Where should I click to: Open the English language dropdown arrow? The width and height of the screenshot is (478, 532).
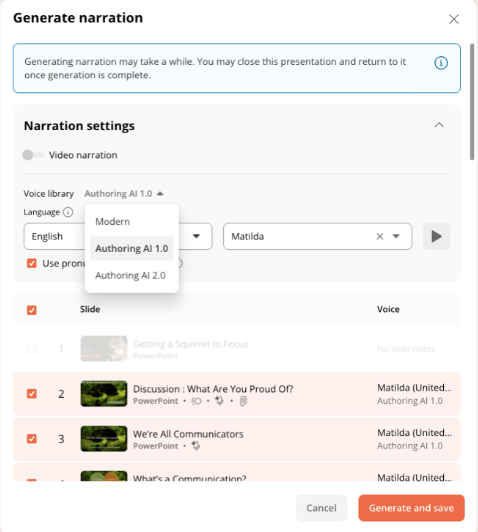196,236
